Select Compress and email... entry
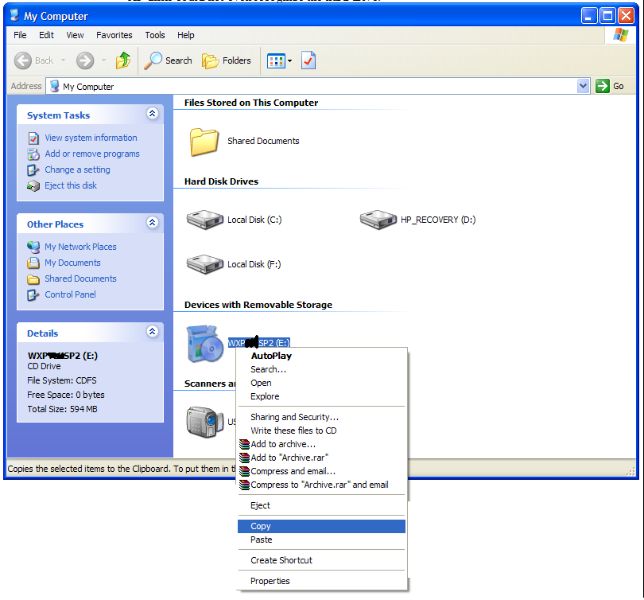The height and width of the screenshot is (600, 644). coord(322,471)
